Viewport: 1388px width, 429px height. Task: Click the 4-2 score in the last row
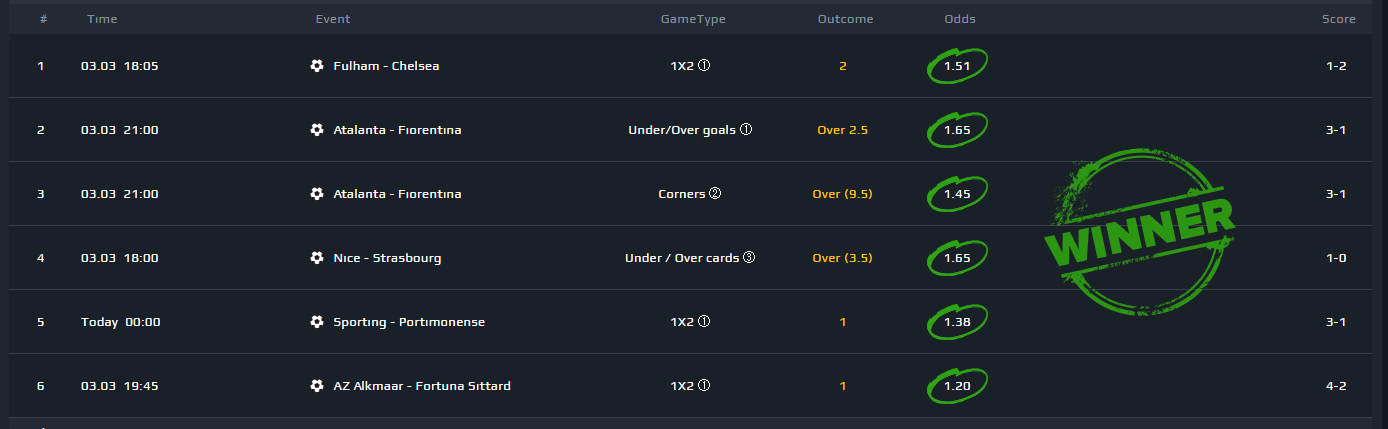click(1336, 386)
